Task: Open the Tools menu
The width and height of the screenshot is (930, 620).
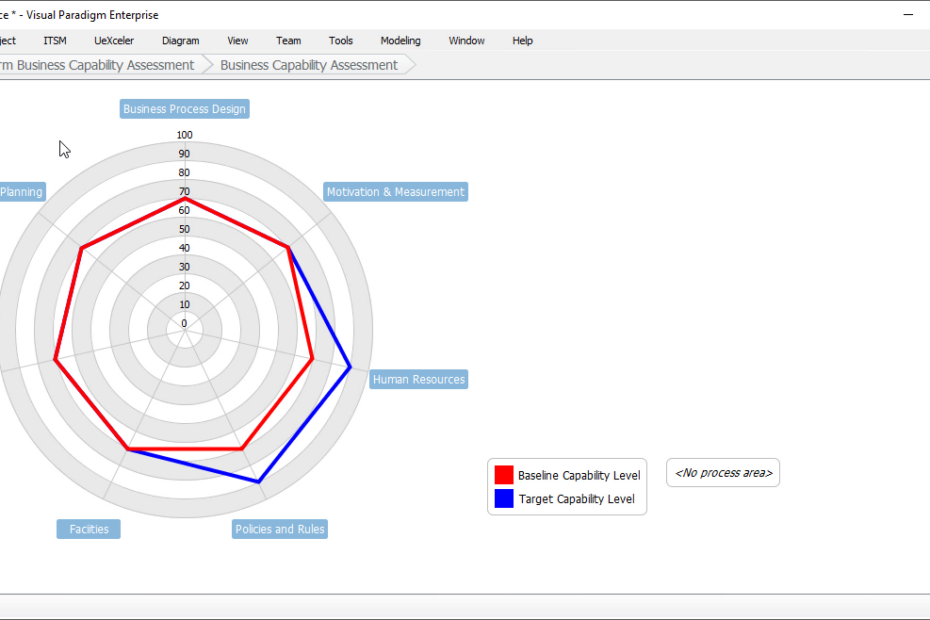Action: click(341, 41)
